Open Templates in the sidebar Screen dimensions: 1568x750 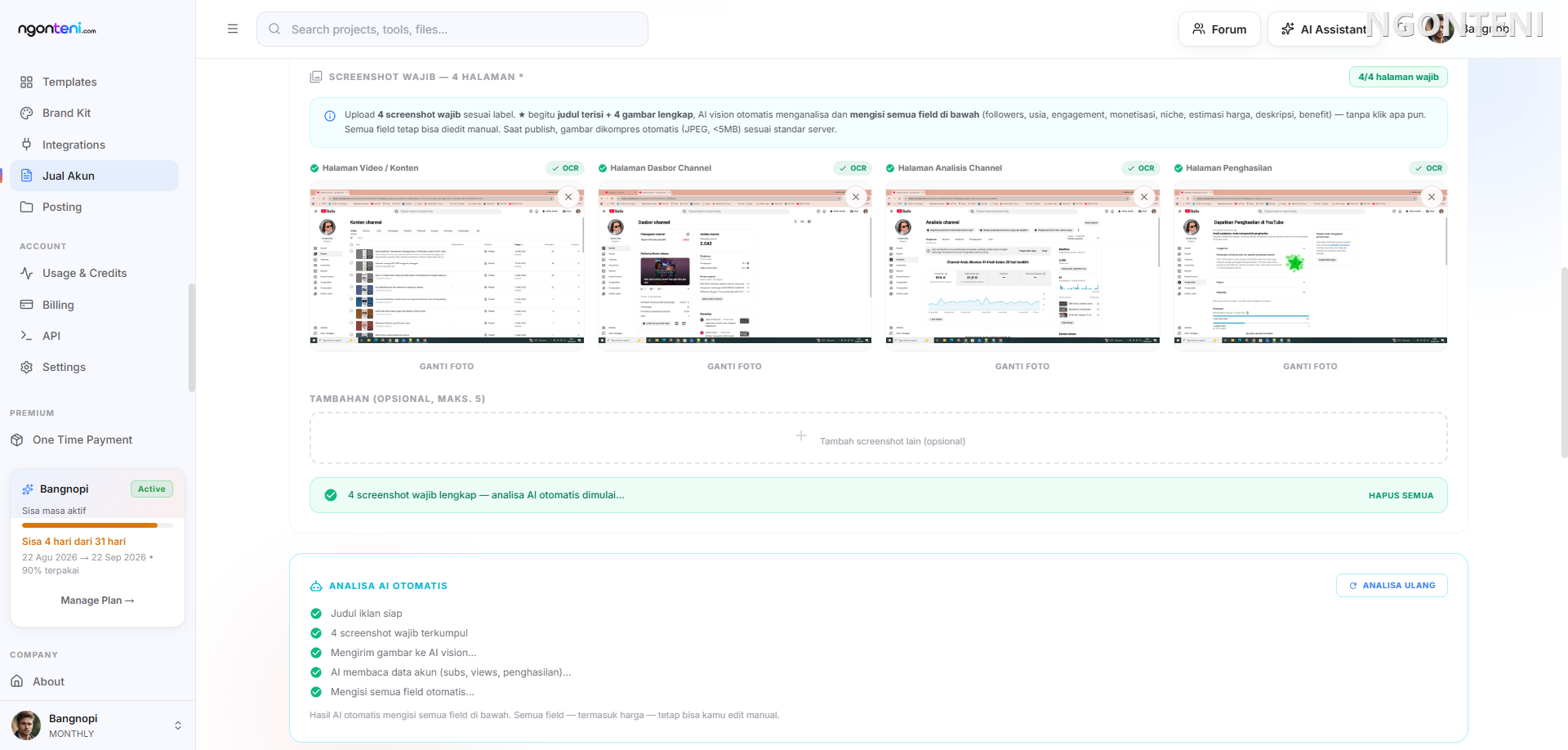tap(95, 82)
